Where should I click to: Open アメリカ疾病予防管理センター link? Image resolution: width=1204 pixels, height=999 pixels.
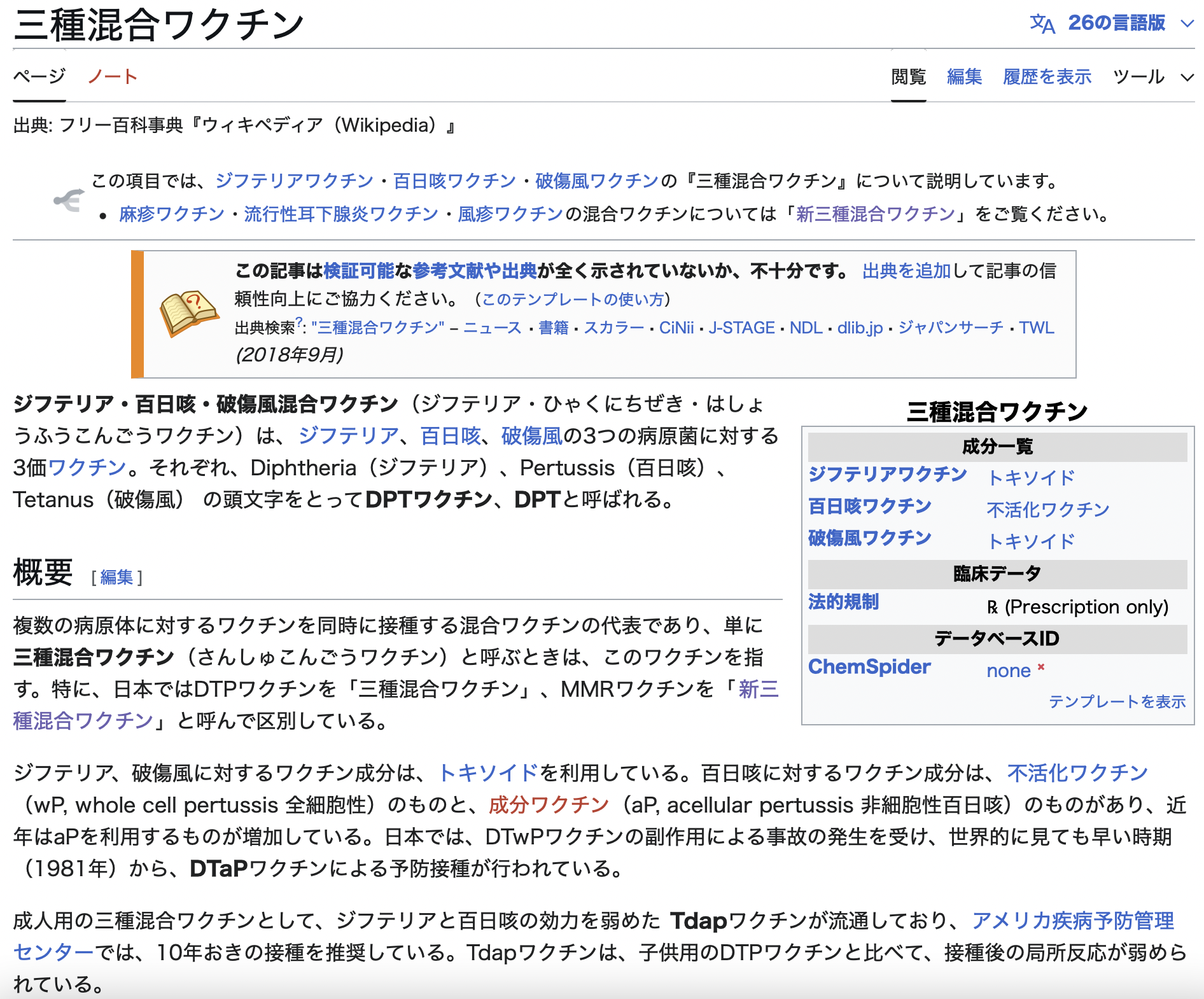point(1072,921)
